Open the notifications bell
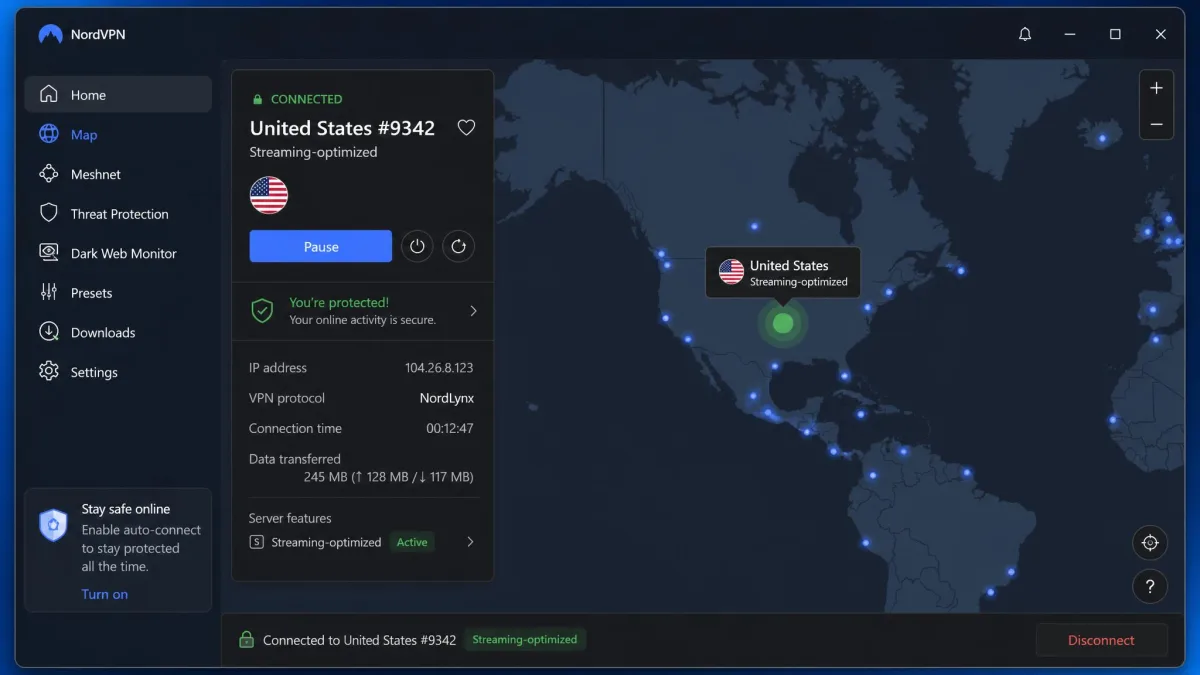Viewport: 1200px width, 675px height. (x=1025, y=34)
